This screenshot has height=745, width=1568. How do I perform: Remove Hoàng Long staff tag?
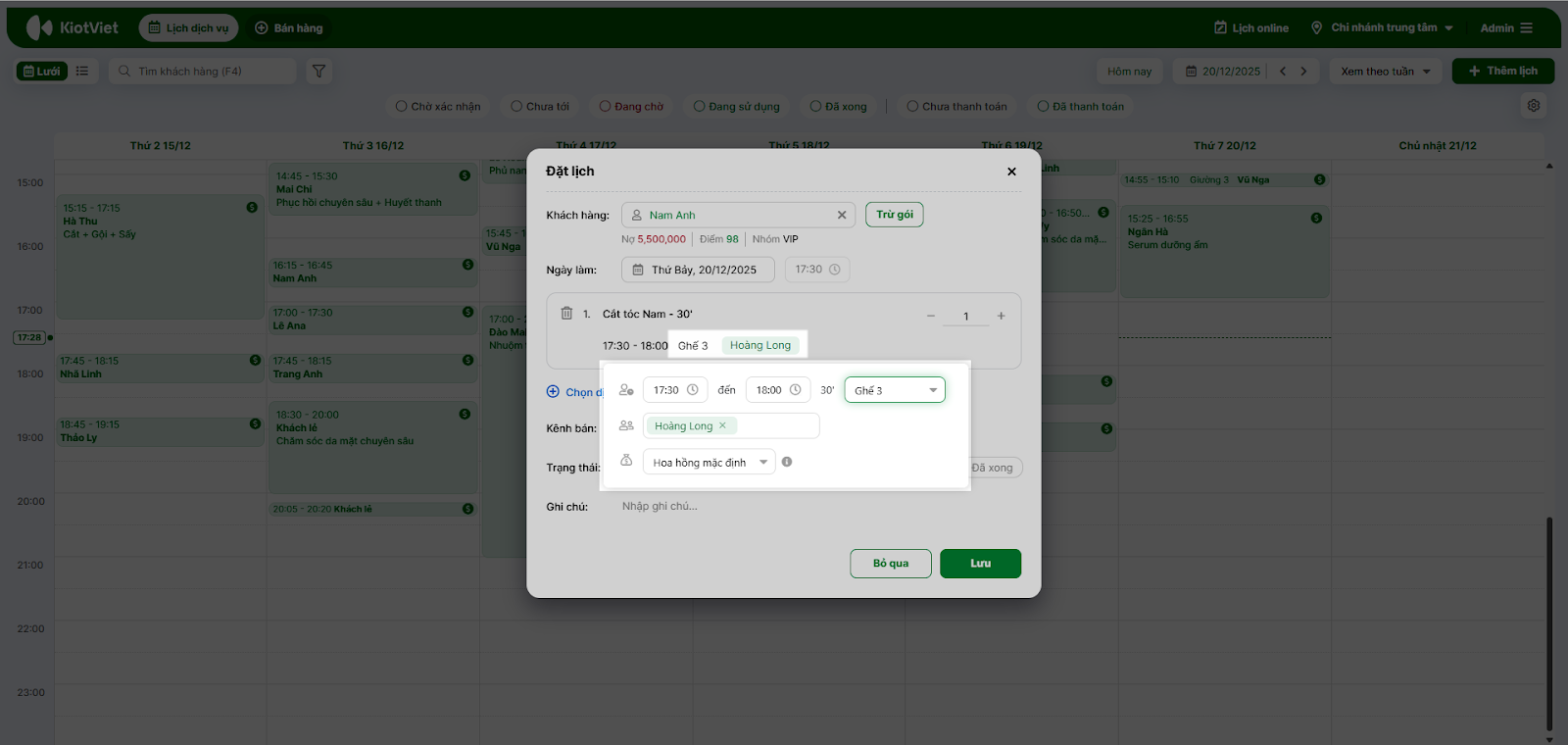pyautogui.click(x=722, y=425)
